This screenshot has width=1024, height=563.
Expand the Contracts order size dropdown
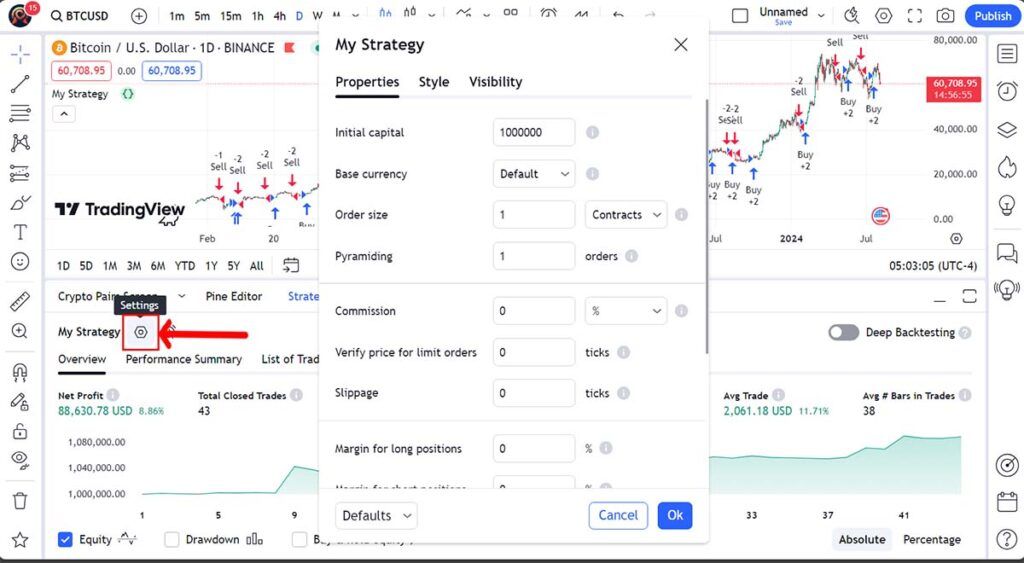[625, 215]
